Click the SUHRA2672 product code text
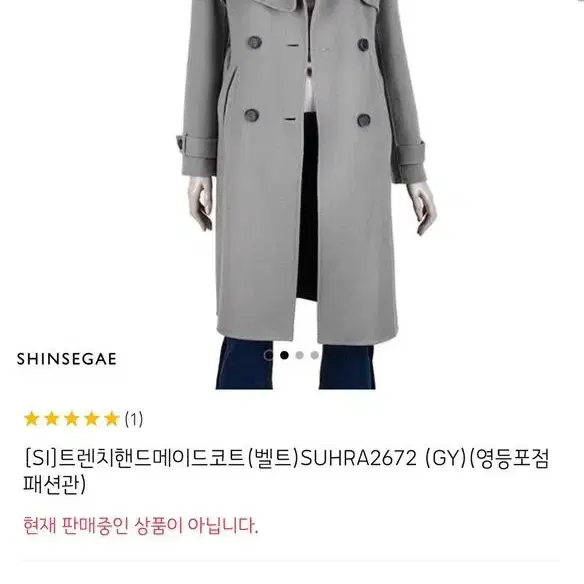The width and height of the screenshot is (584, 584). (358, 458)
